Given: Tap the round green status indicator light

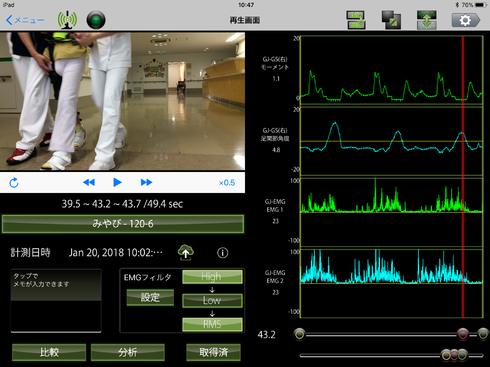Looking at the screenshot, I should [x=96, y=20].
